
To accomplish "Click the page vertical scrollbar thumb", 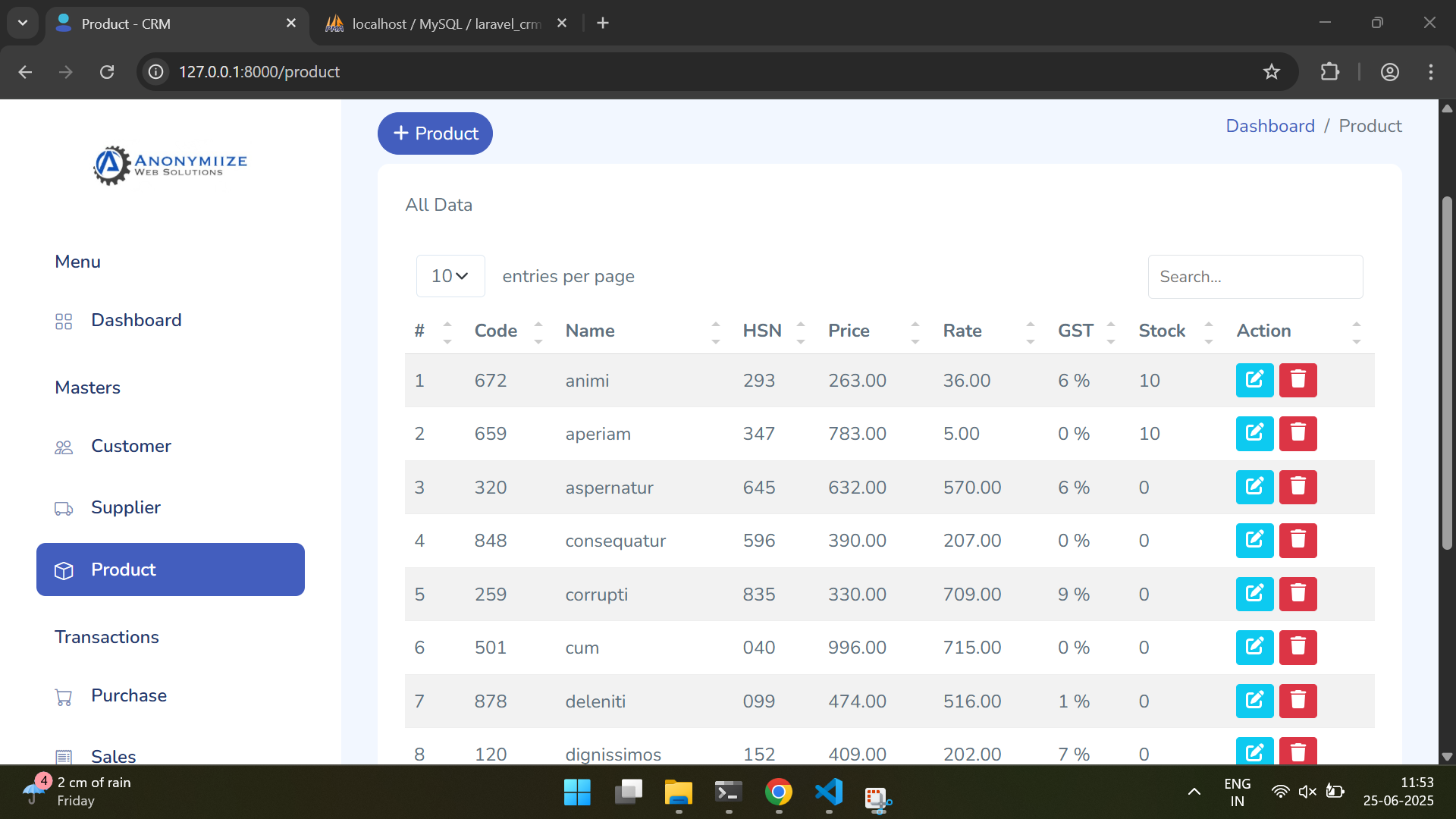I will (x=1447, y=373).
